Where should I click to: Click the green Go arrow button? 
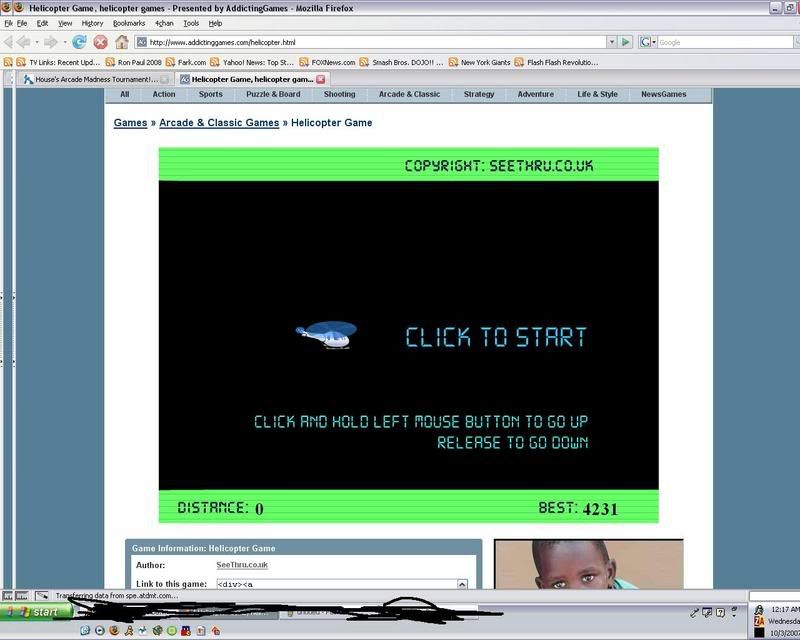click(626, 42)
